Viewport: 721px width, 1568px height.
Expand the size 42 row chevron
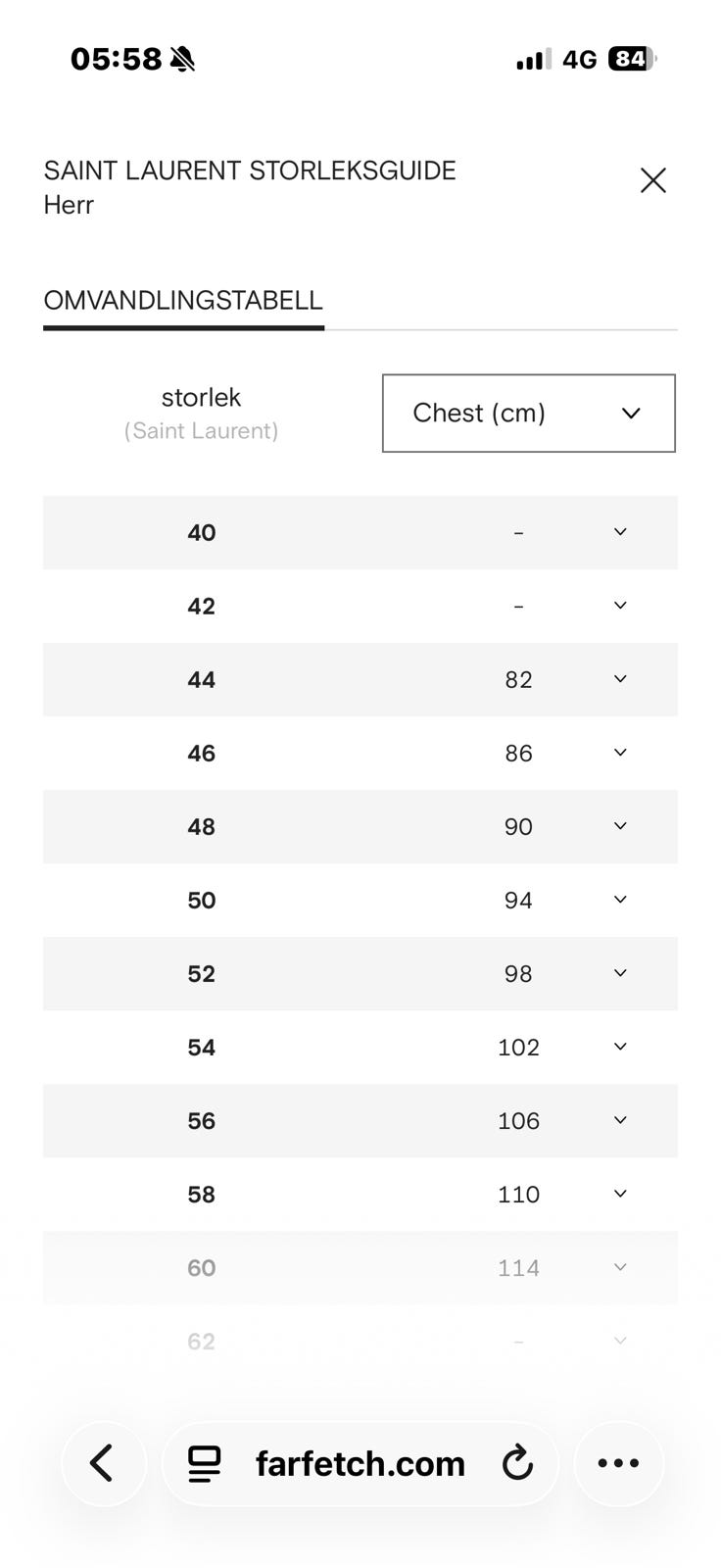620,606
